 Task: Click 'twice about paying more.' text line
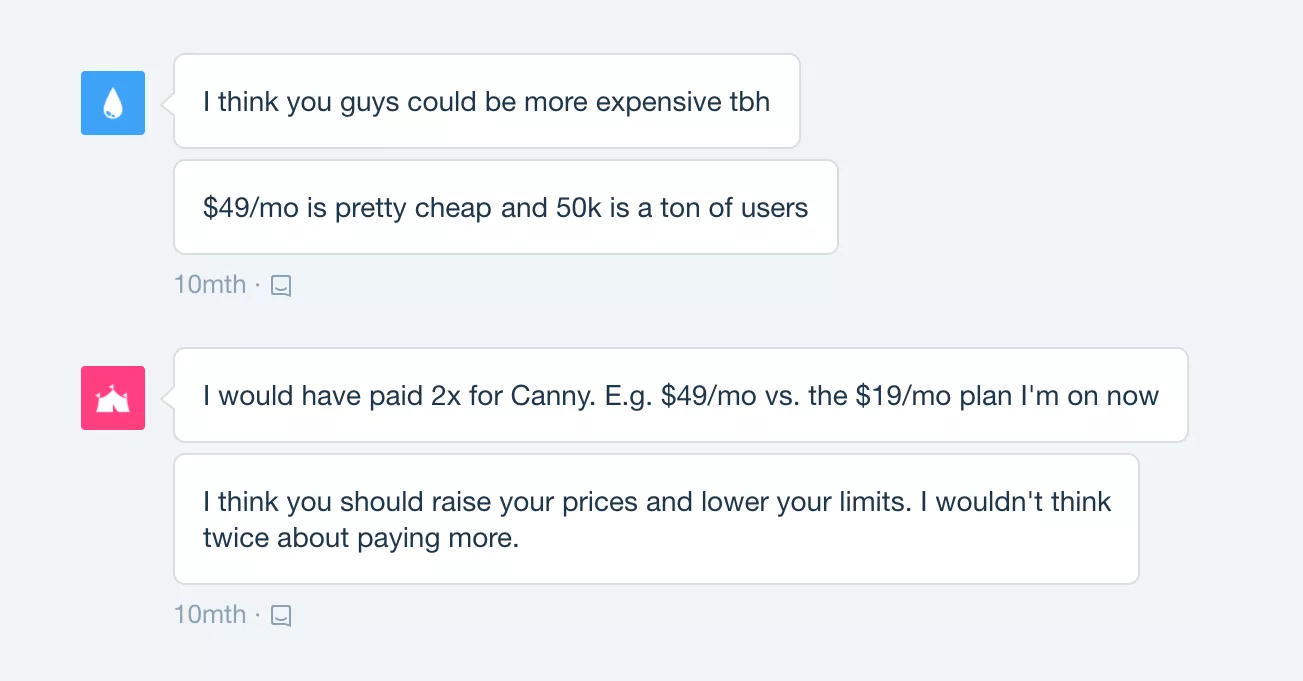[361, 538]
